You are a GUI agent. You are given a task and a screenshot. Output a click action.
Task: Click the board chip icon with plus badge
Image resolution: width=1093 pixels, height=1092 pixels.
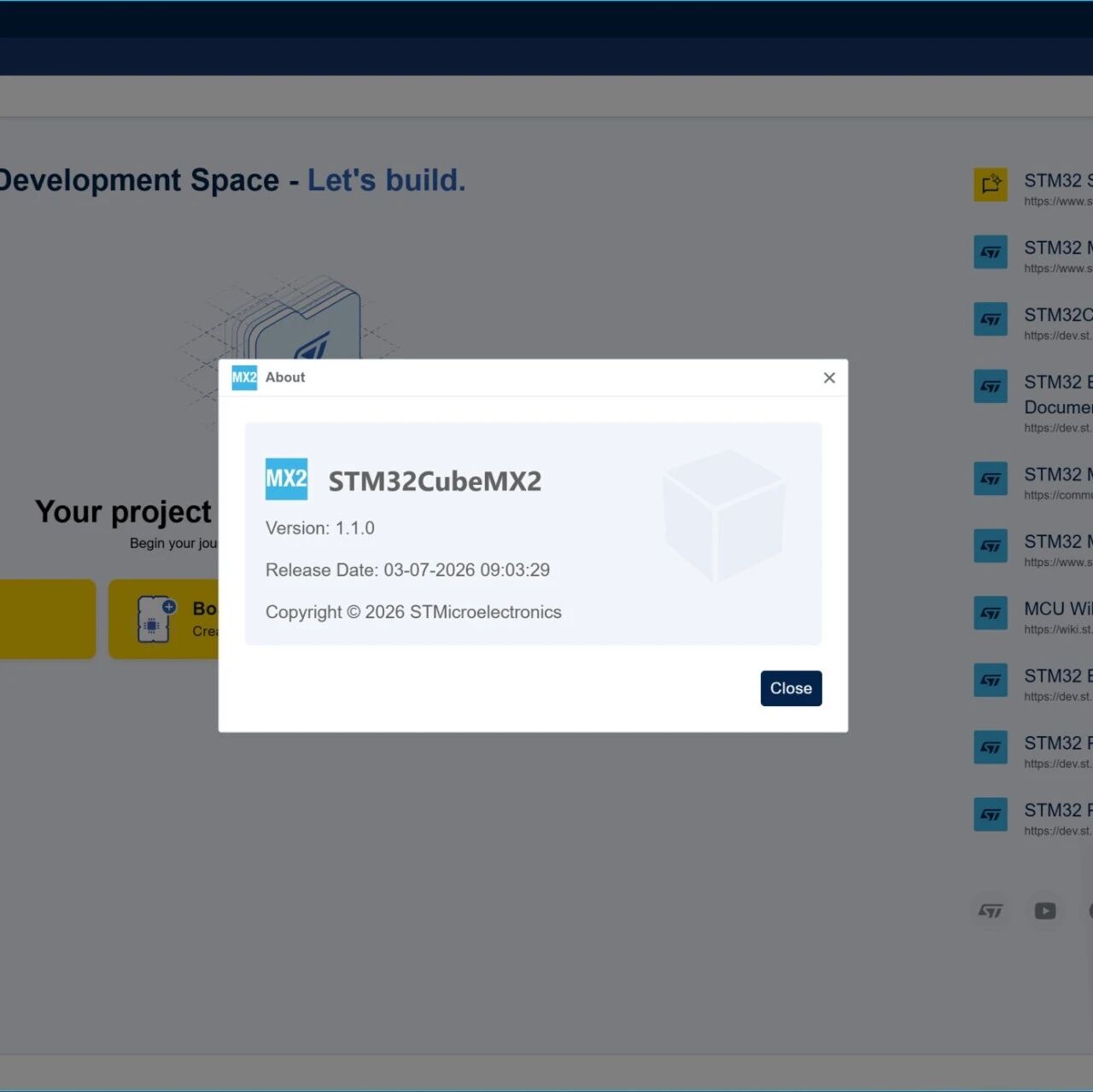(155, 618)
